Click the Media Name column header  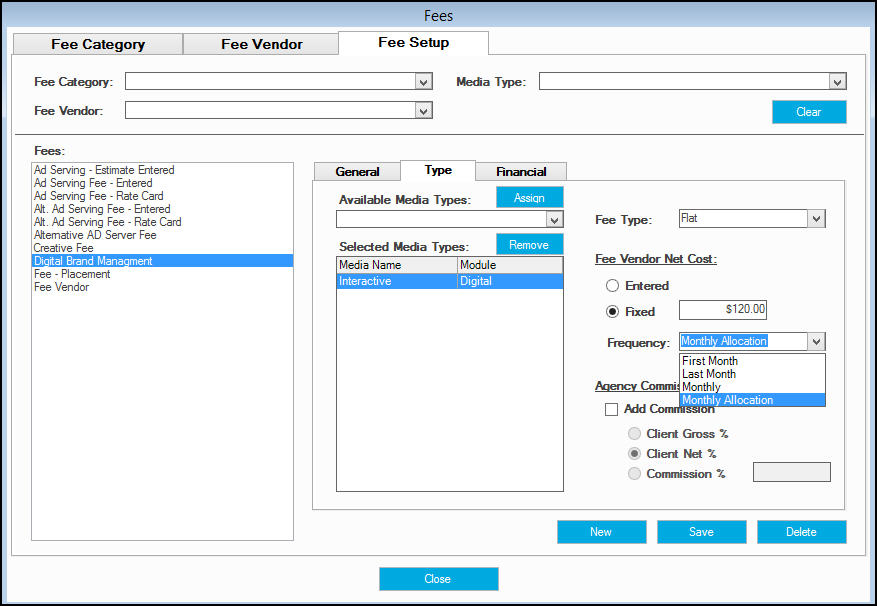click(397, 265)
